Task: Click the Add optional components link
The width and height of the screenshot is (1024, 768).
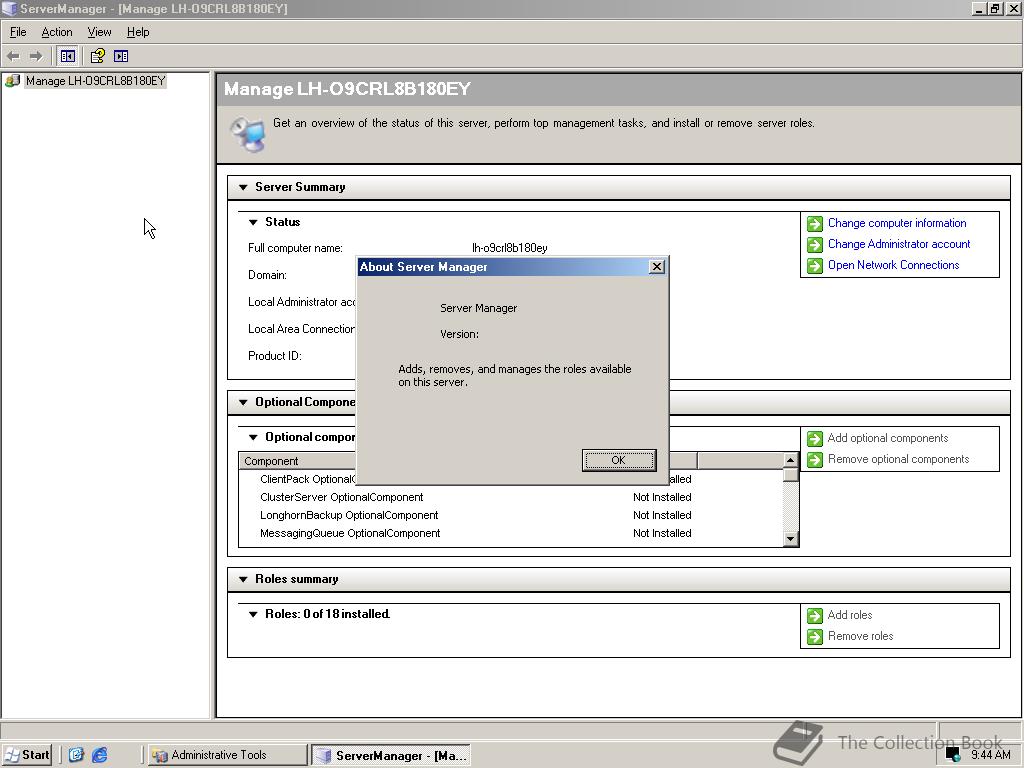Action: tap(888, 438)
